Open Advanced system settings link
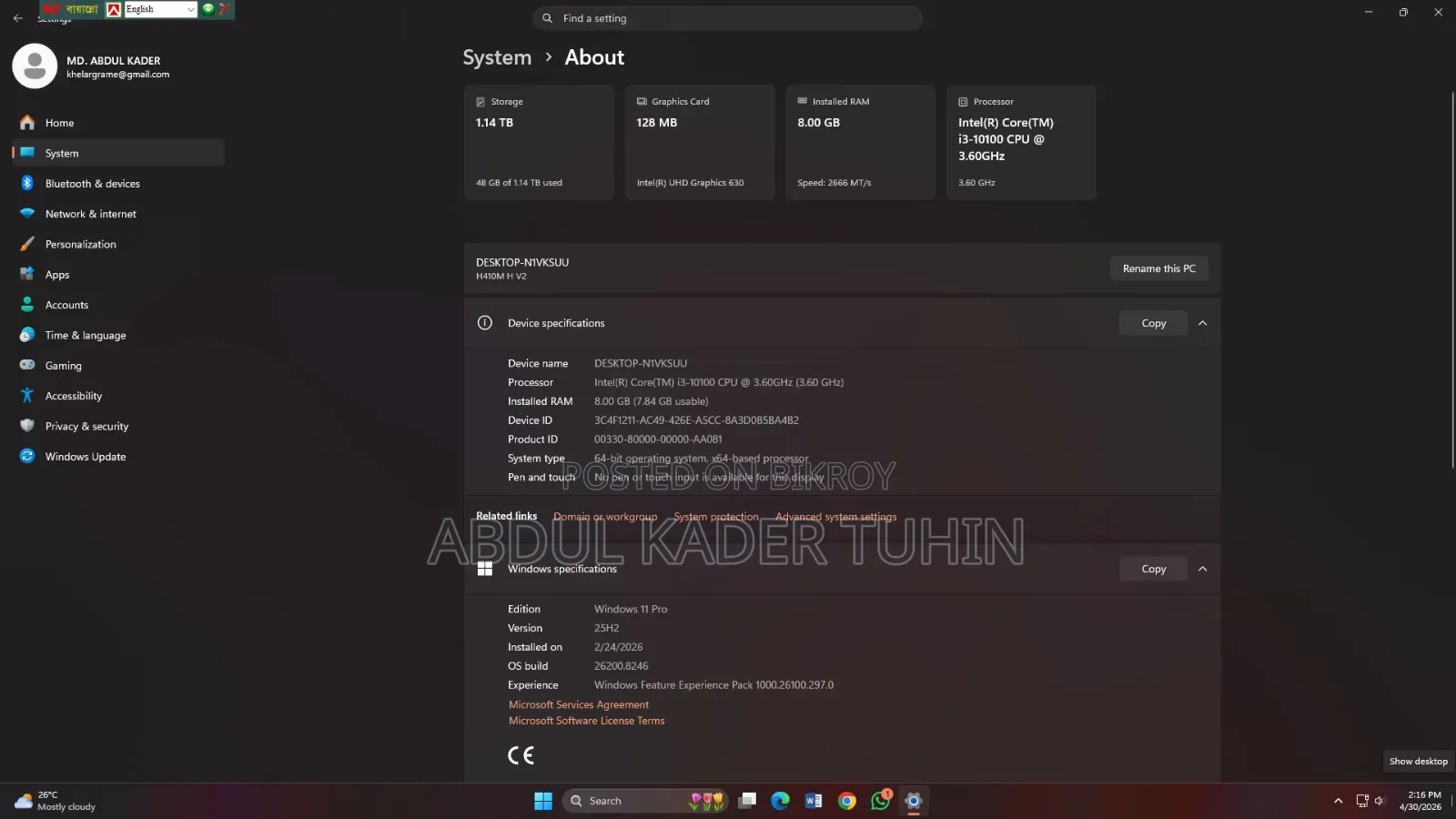Viewport: 1456px width, 819px height. tap(836, 517)
